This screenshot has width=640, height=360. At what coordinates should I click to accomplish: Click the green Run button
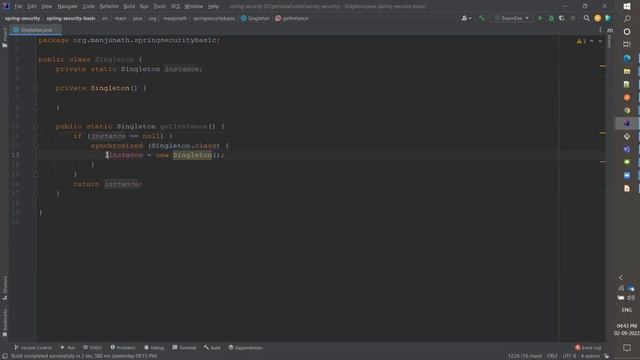coord(540,18)
